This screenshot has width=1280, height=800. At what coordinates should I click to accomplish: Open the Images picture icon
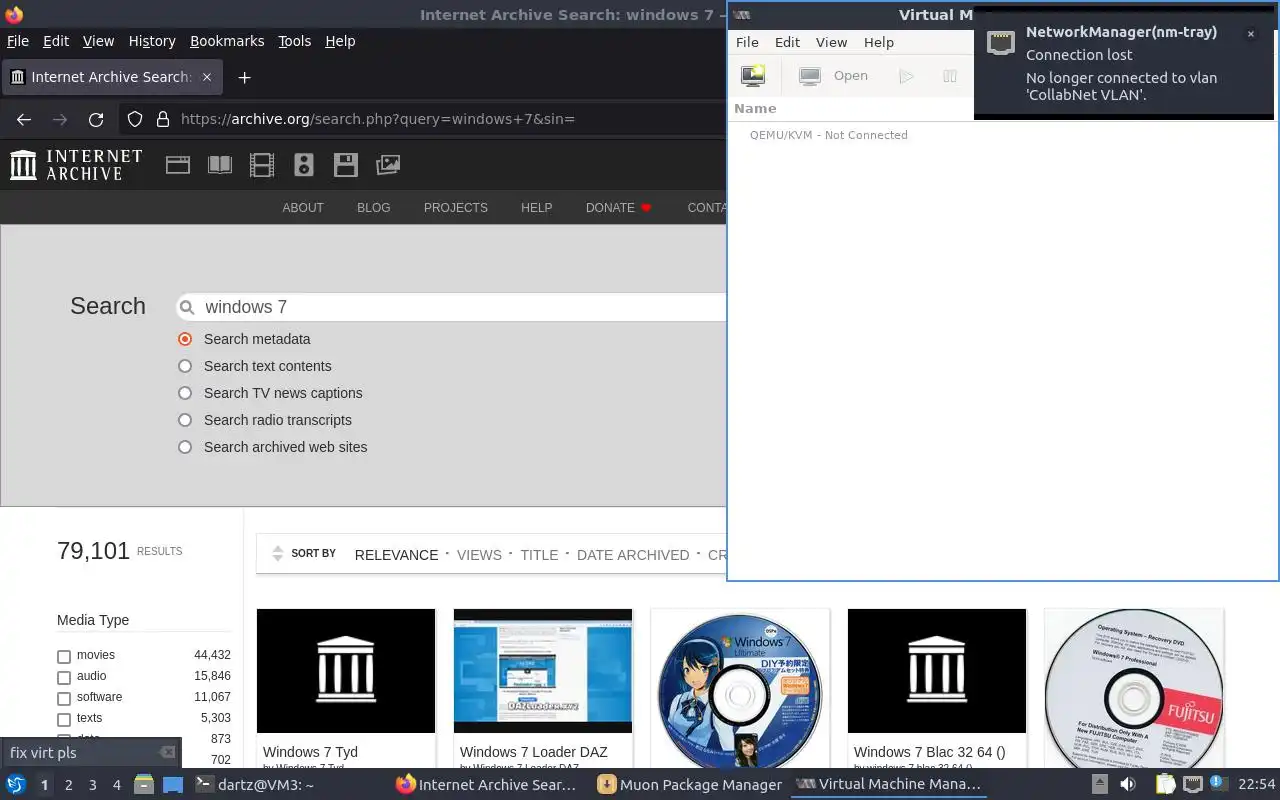tap(388, 165)
